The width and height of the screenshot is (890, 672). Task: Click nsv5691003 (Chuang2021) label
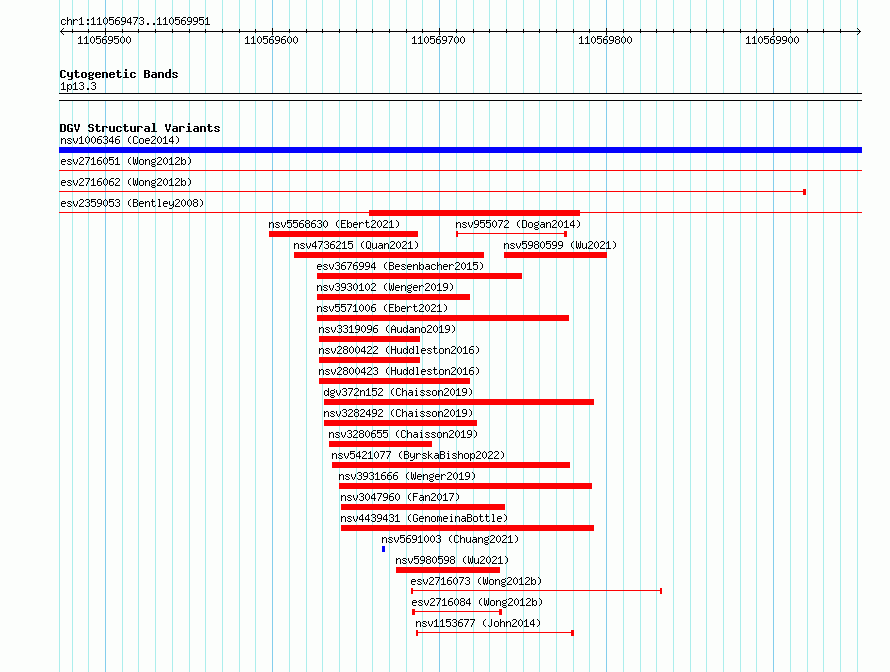(450, 539)
